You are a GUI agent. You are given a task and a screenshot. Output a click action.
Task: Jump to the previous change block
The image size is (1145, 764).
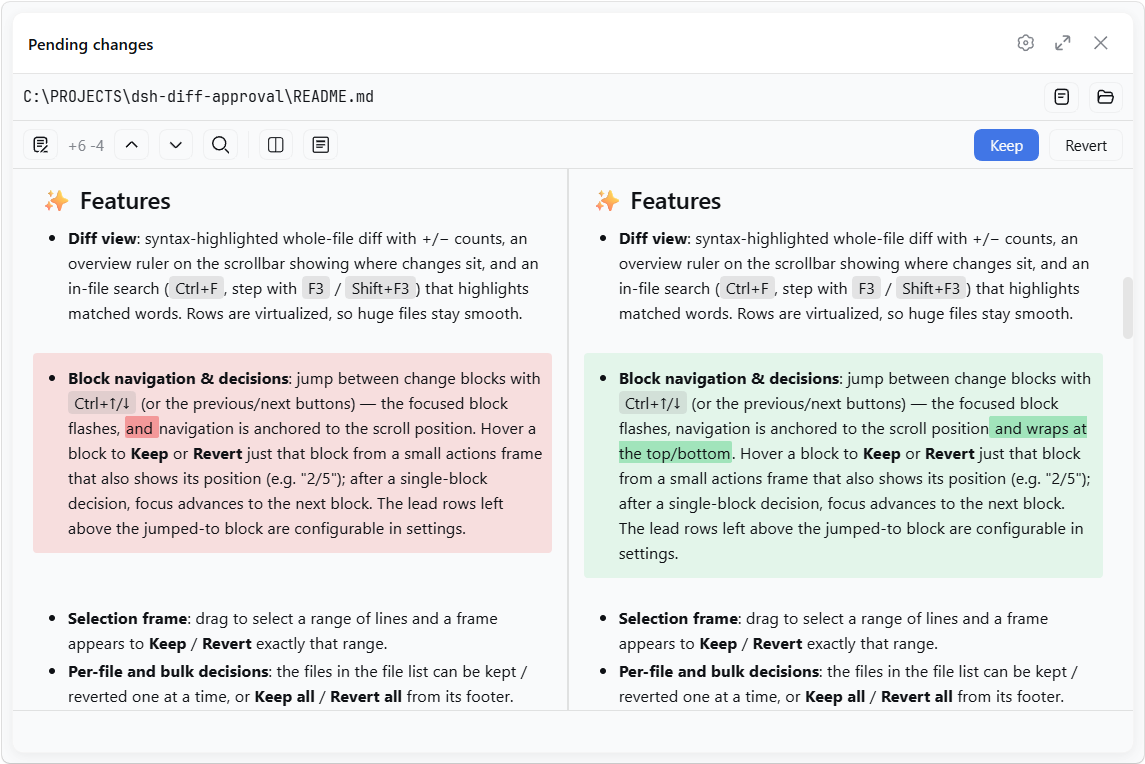pos(131,145)
